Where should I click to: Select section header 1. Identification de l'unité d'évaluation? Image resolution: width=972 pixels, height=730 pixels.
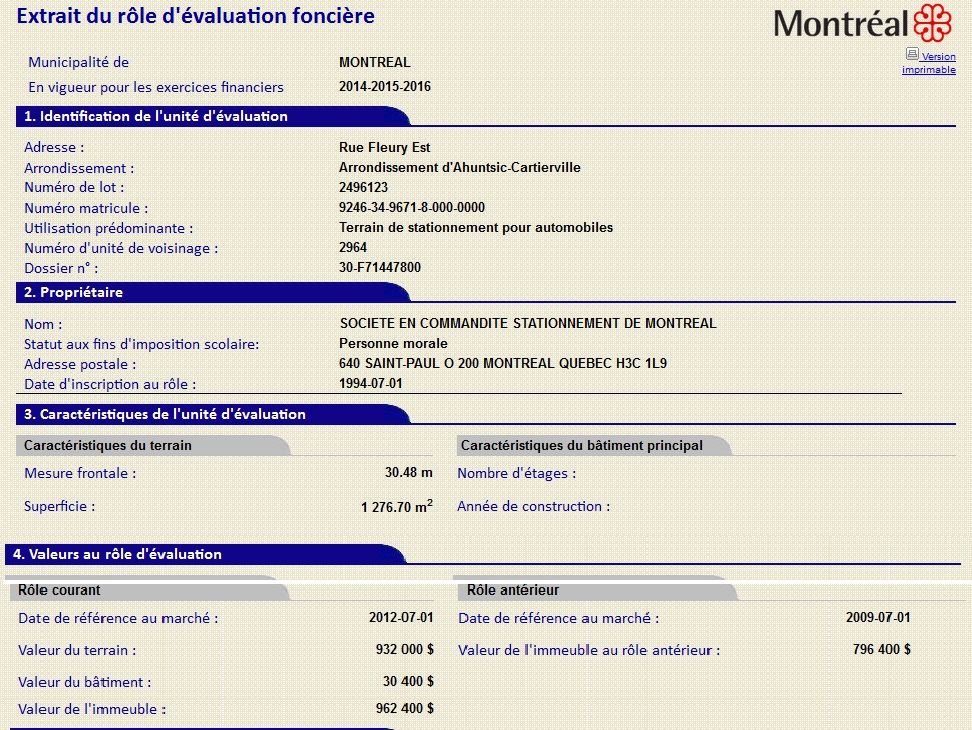pyautogui.click(x=156, y=116)
